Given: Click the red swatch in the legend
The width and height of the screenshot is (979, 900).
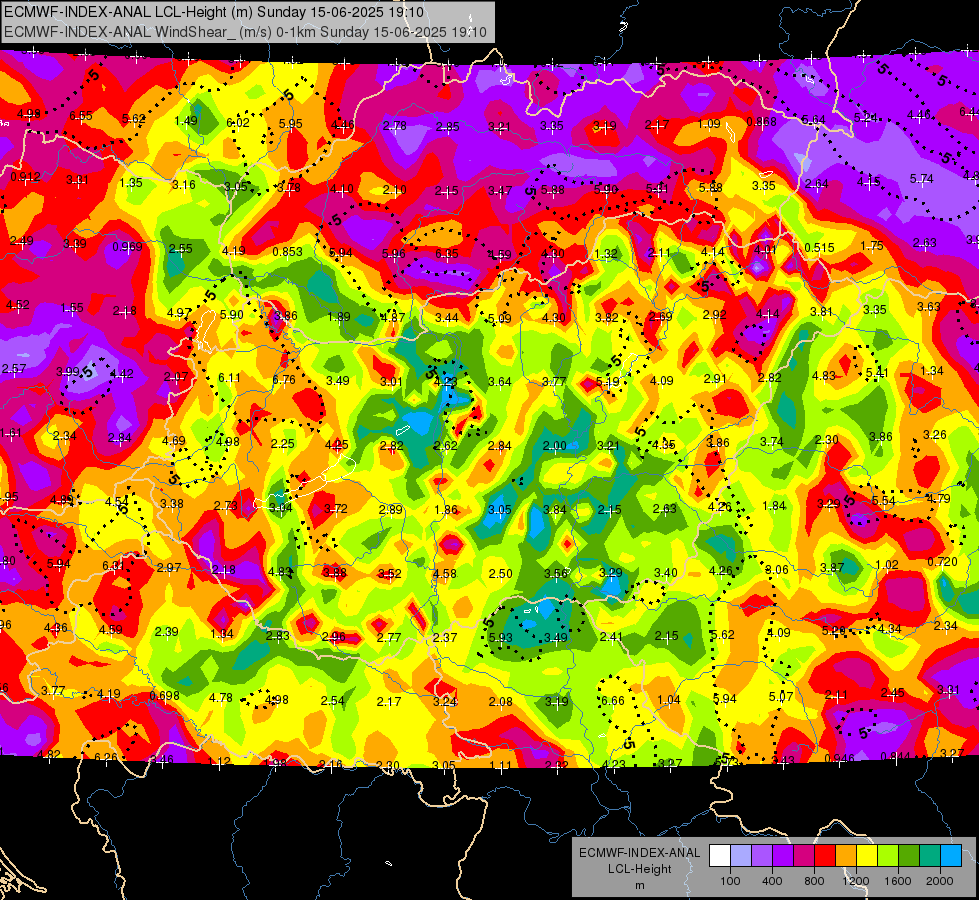Looking at the screenshot, I should coord(825,856).
